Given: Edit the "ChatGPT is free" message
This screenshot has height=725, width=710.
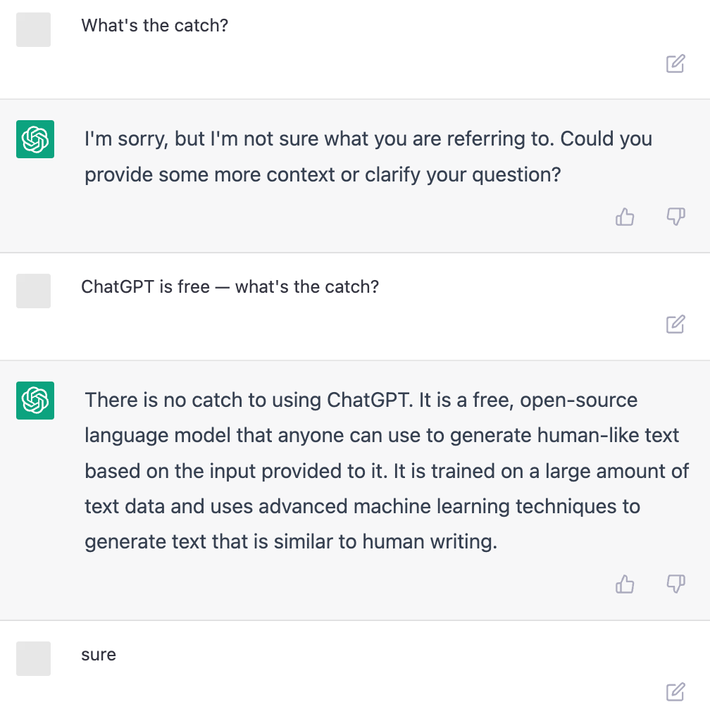Looking at the screenshot, I should pyautogui.click(x=676, y=324).
